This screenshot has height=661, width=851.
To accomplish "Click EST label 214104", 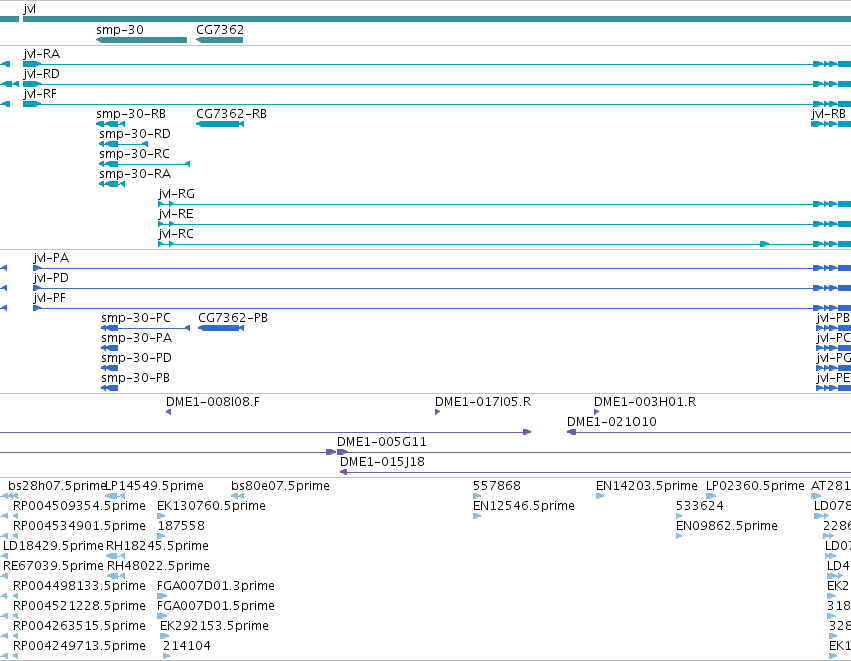I will click(187, 646).
